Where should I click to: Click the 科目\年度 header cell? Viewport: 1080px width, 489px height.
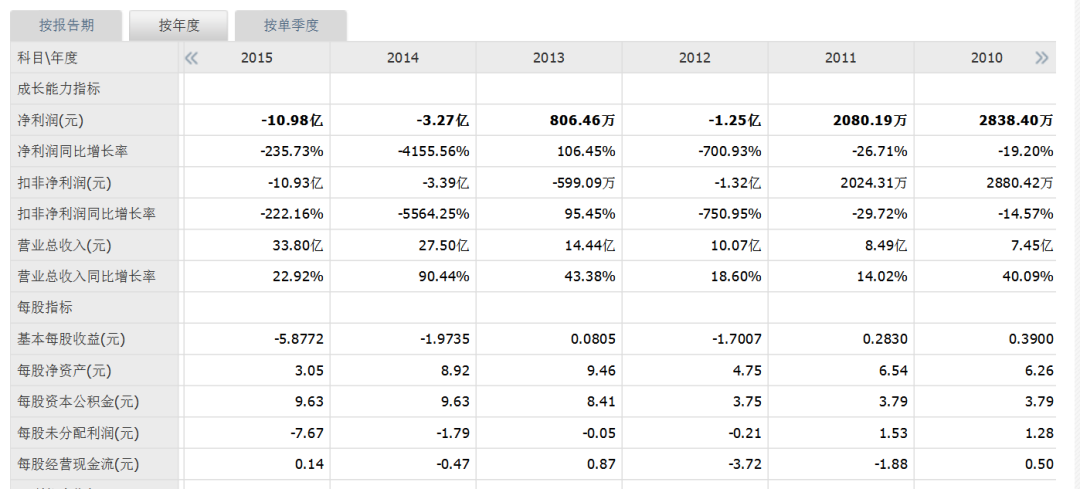[48, 58]
